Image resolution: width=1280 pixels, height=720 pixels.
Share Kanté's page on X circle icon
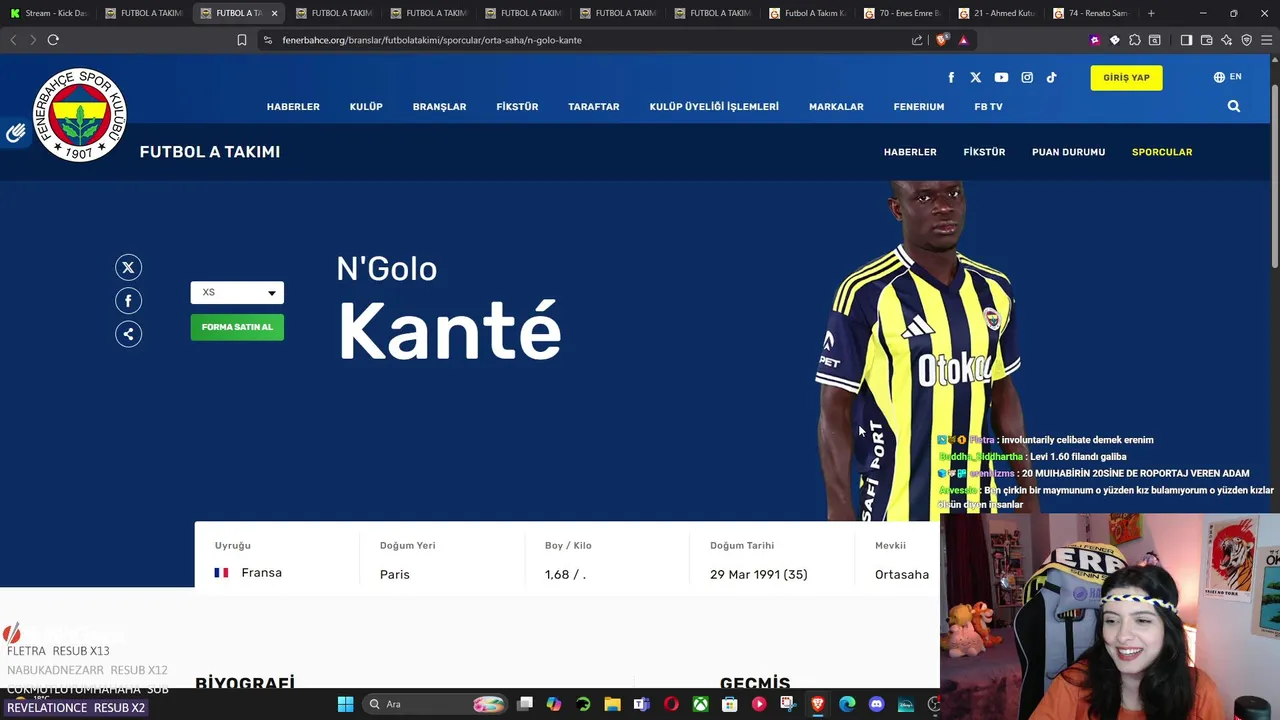click(128, 267)
